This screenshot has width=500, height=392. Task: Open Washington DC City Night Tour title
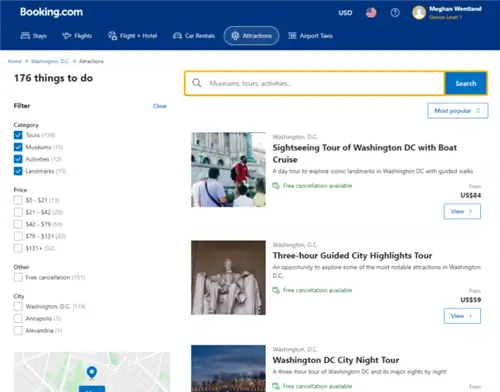(336, 360)
